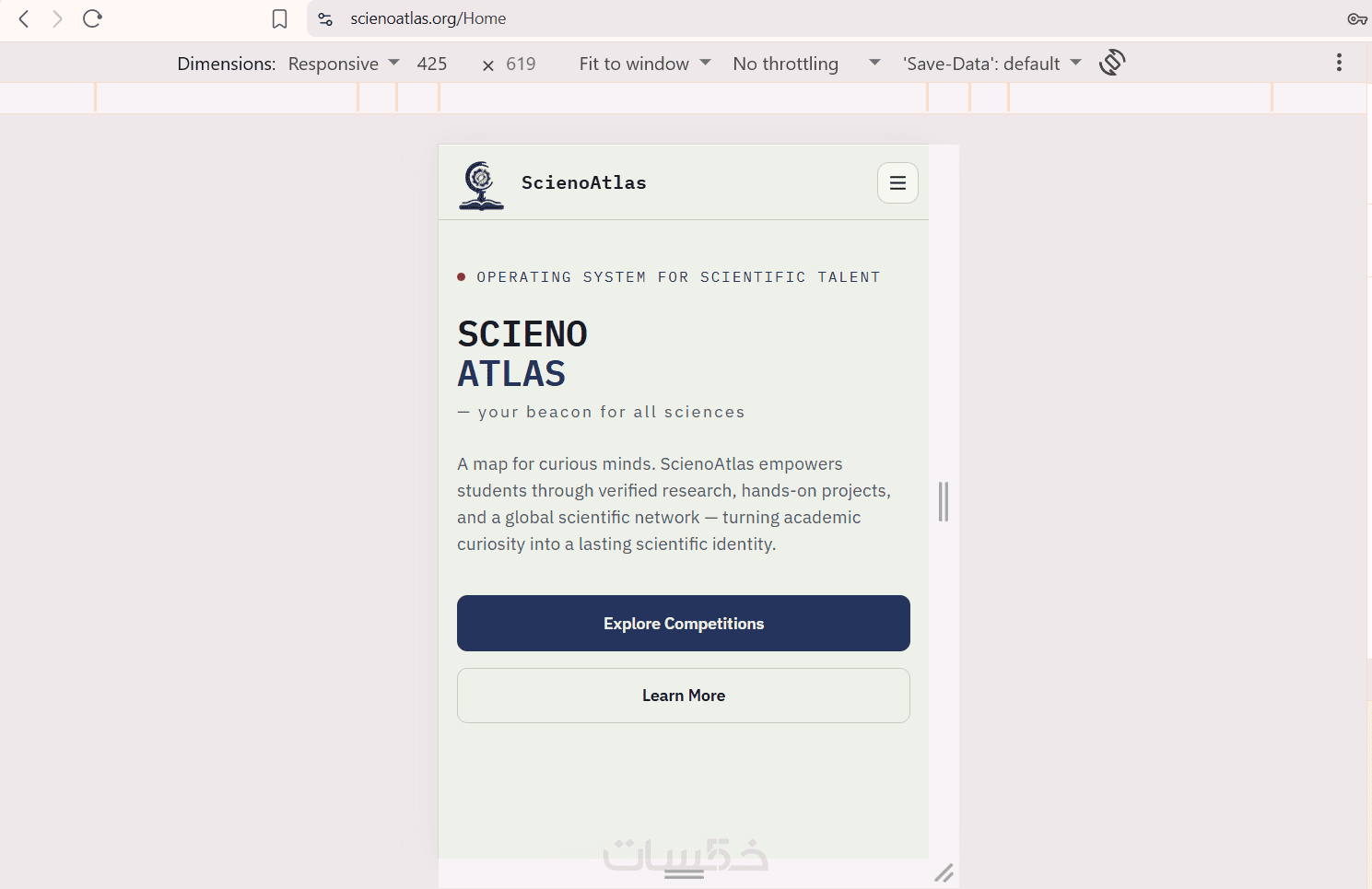
Task: Open the three-dot device toolbar options
Action: pos(1339,63)
